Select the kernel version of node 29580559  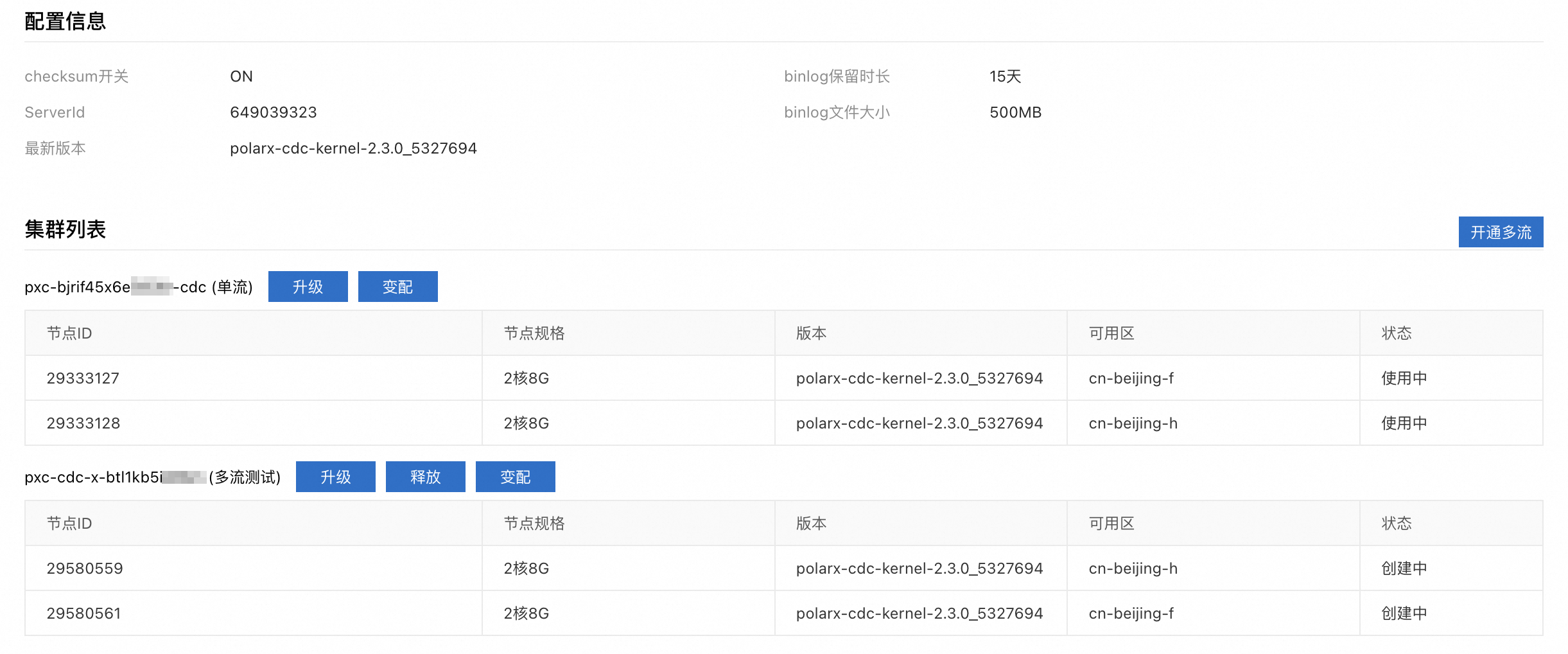919,569
